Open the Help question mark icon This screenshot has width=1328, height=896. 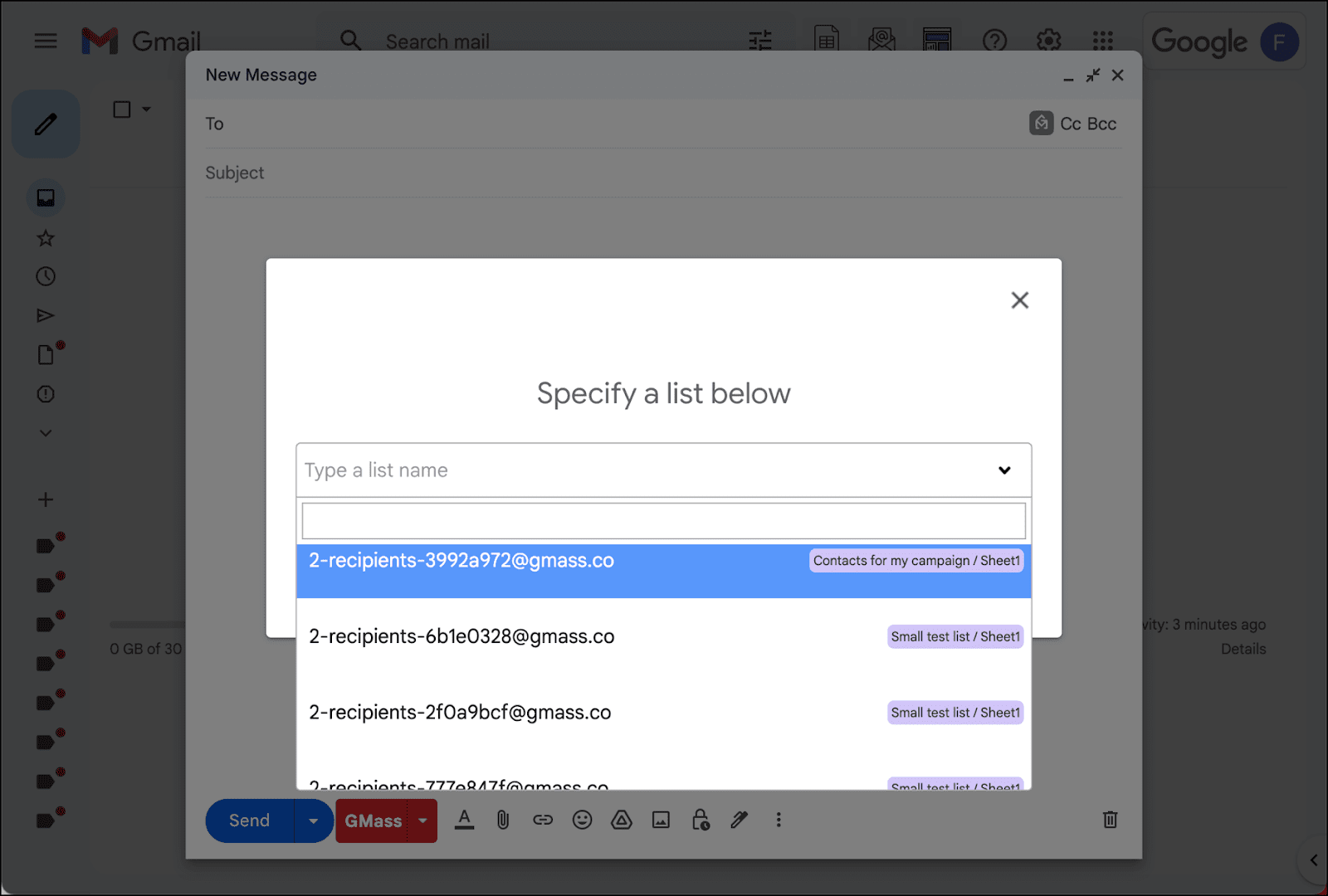[994, 41]
